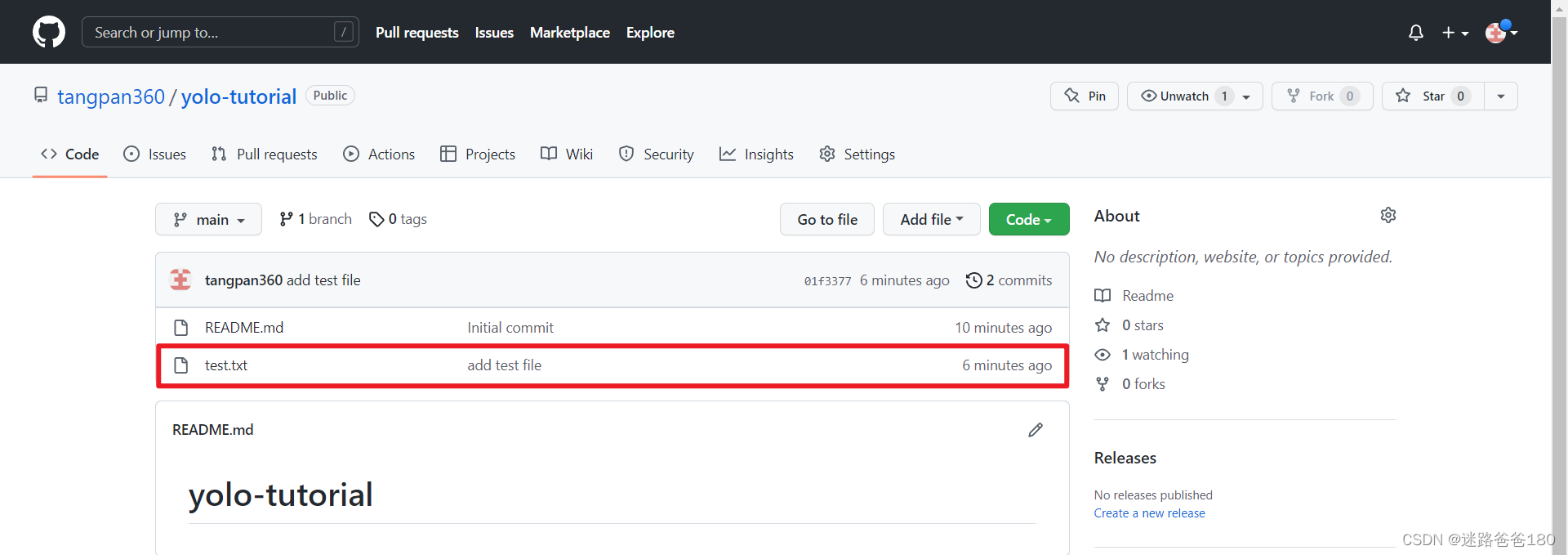This screenshot has width=1568, height=555.
Task: Click the commit author avatar icon
Action: (x=180, y=280)
